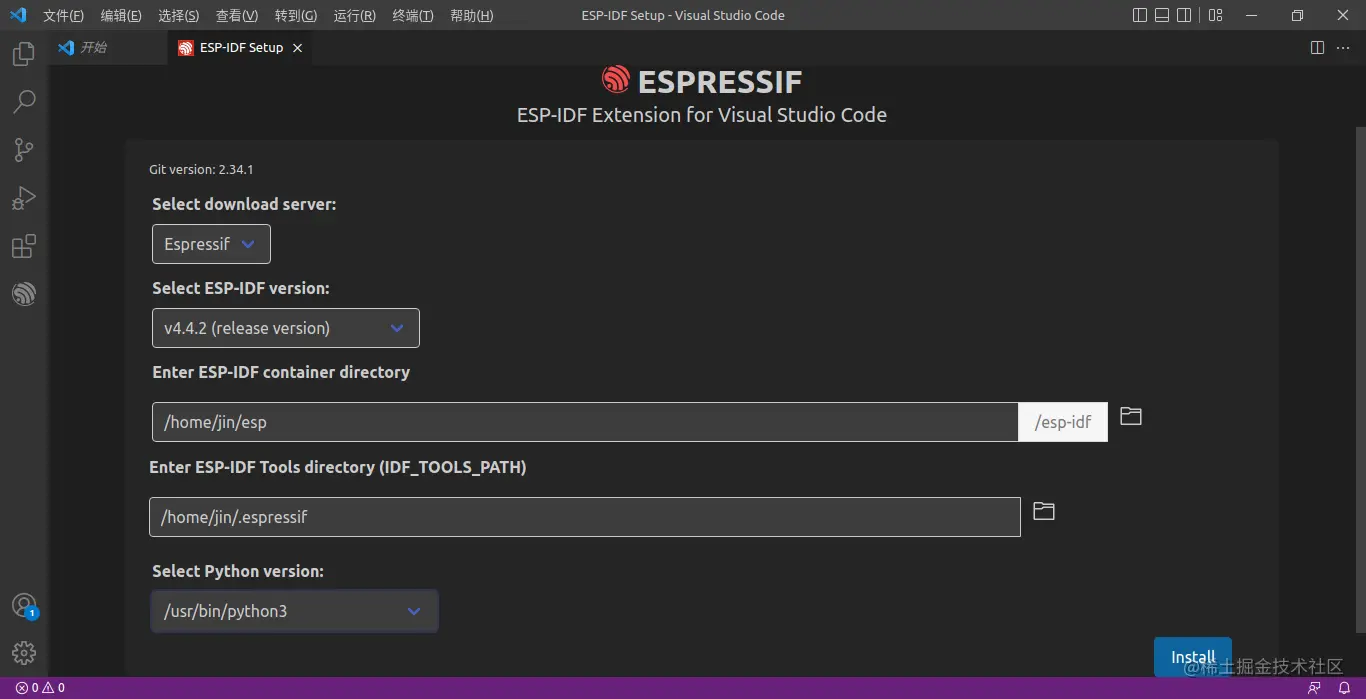Open the 编辑(E) menu
The image size is (1366, 699).
pyautogui.click(x=121, y=16)
